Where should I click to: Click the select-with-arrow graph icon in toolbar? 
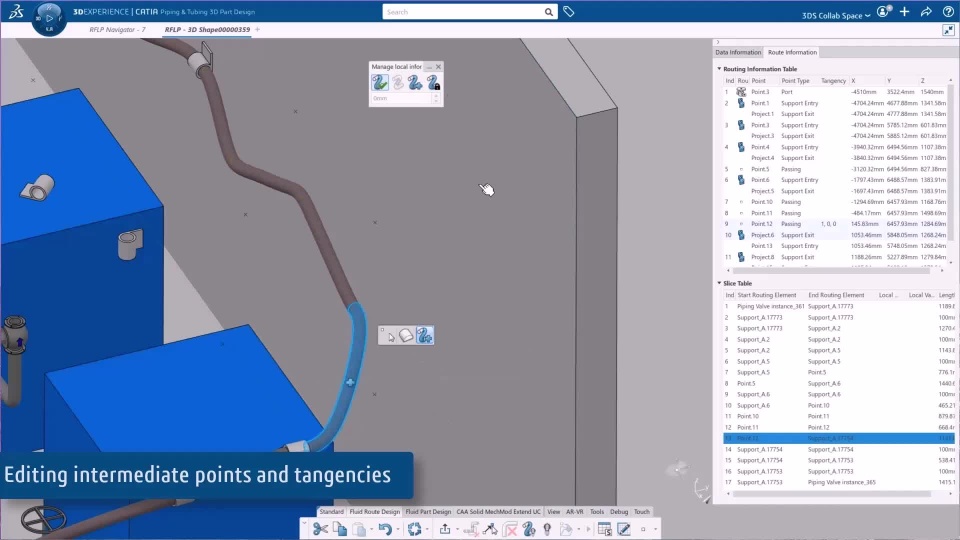pyautogui.click(x=490, y=529)
